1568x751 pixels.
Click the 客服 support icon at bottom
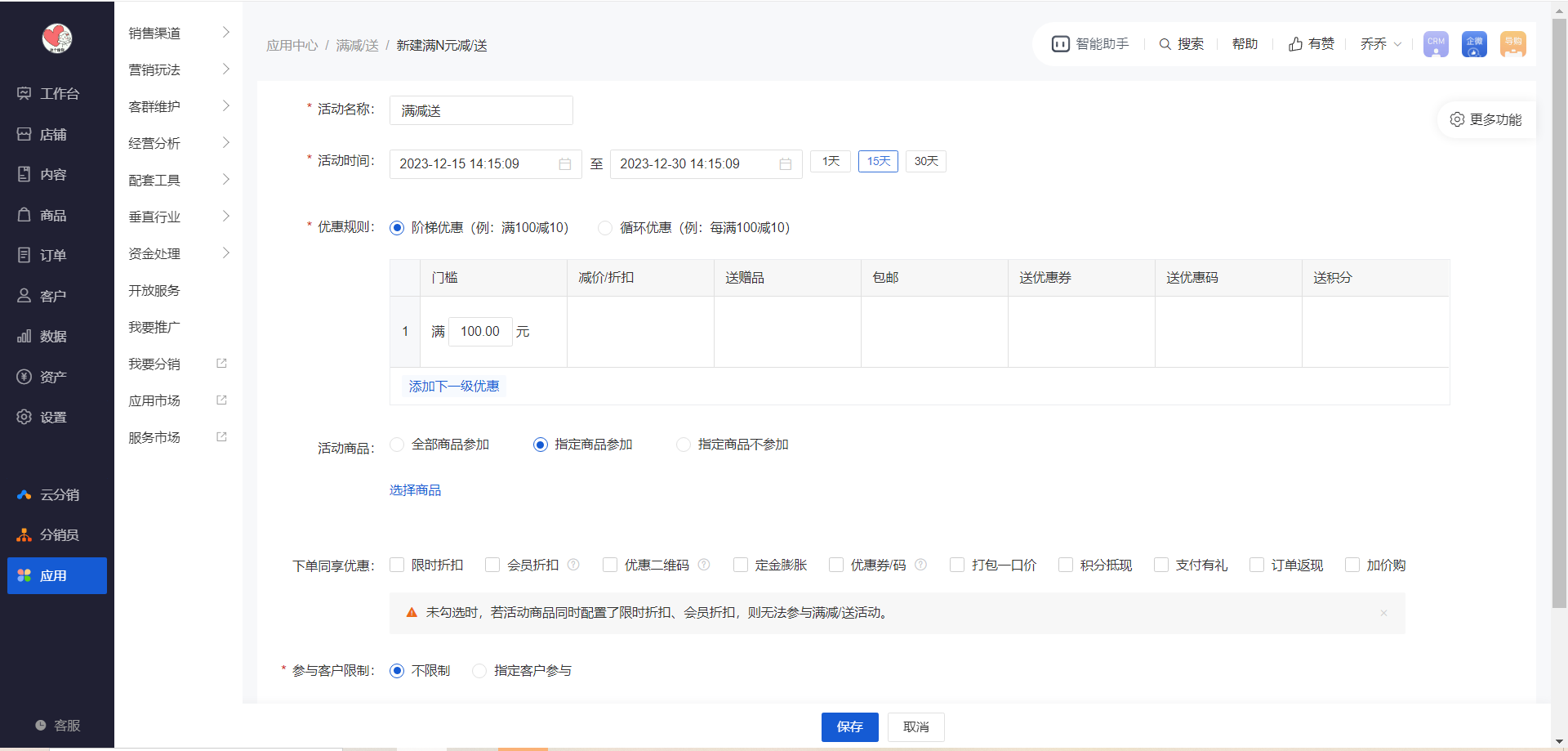click(x=41, y=725)
